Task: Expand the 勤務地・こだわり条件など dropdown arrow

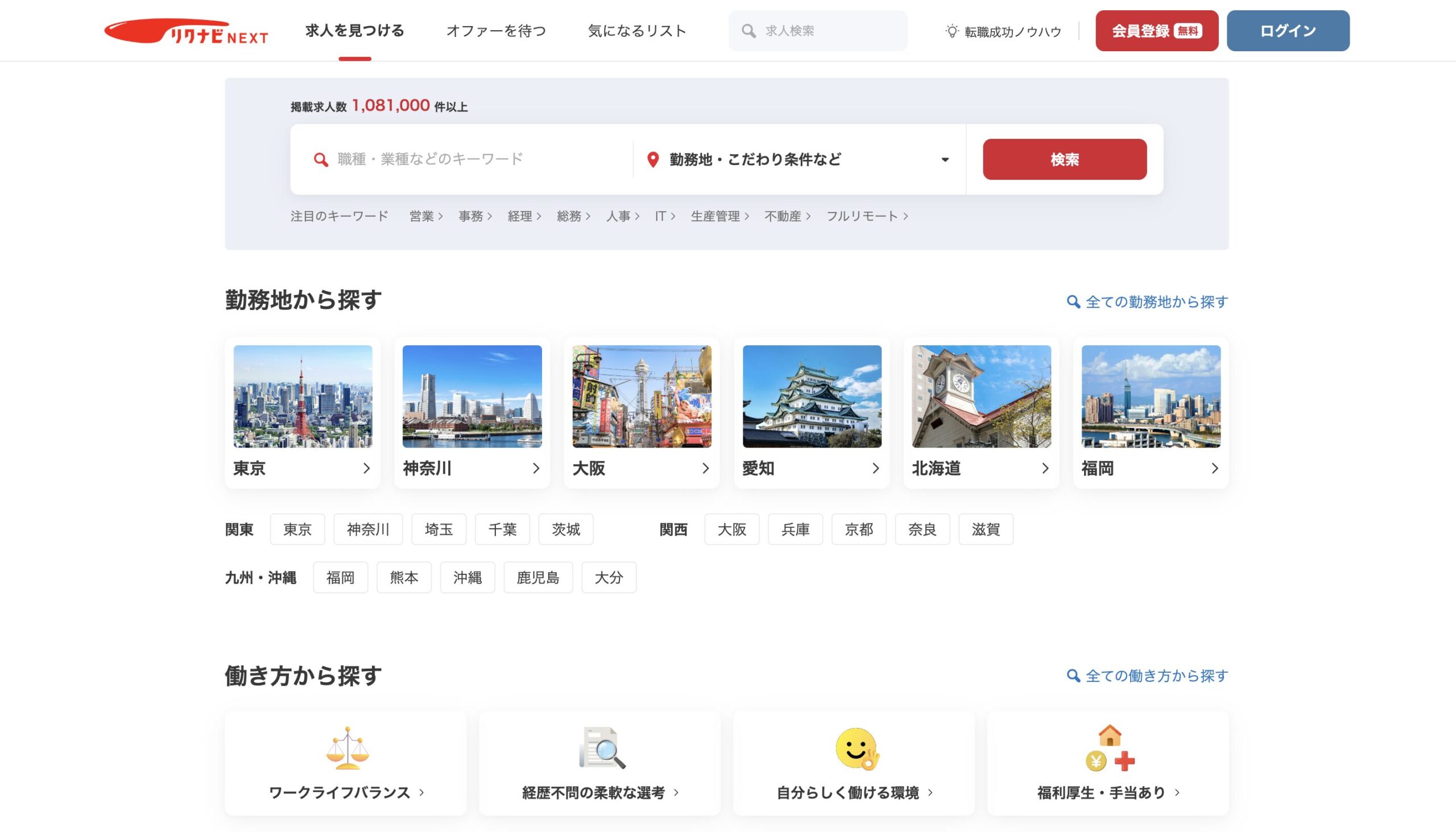Action: point(945,159)
